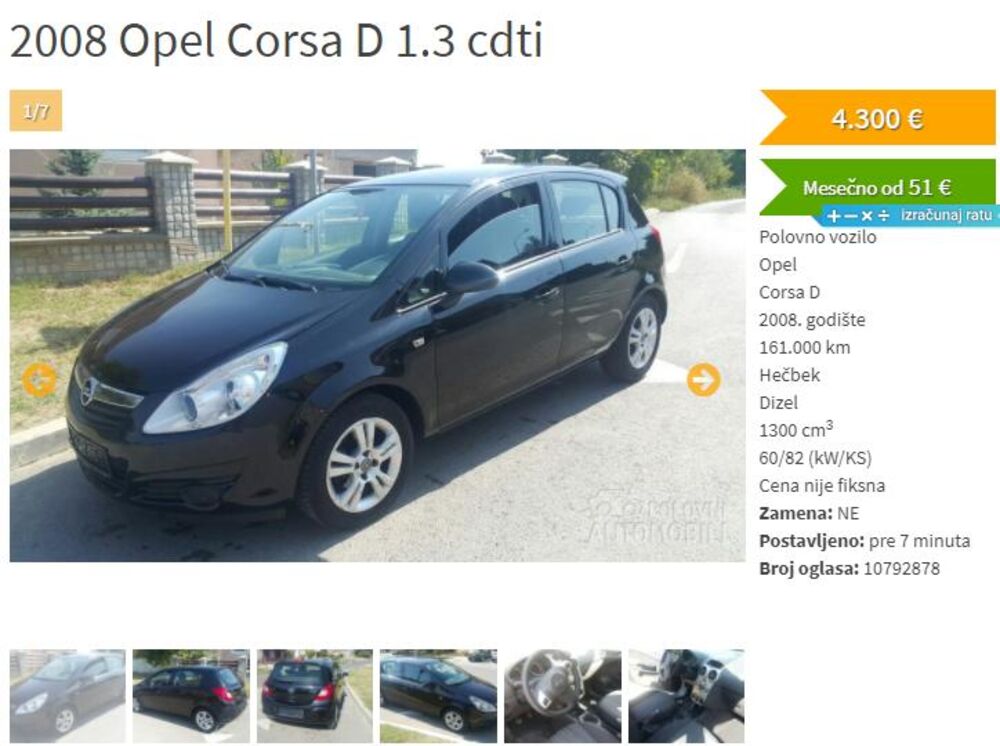1000x746 pixels.
Task: Open fifth thumbnail showing steering wheel
Action: coord(562,696)
